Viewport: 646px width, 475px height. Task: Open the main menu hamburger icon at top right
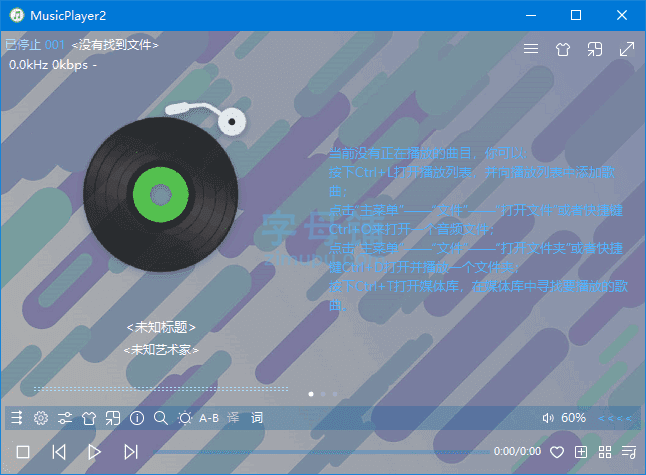coord(531,49)
